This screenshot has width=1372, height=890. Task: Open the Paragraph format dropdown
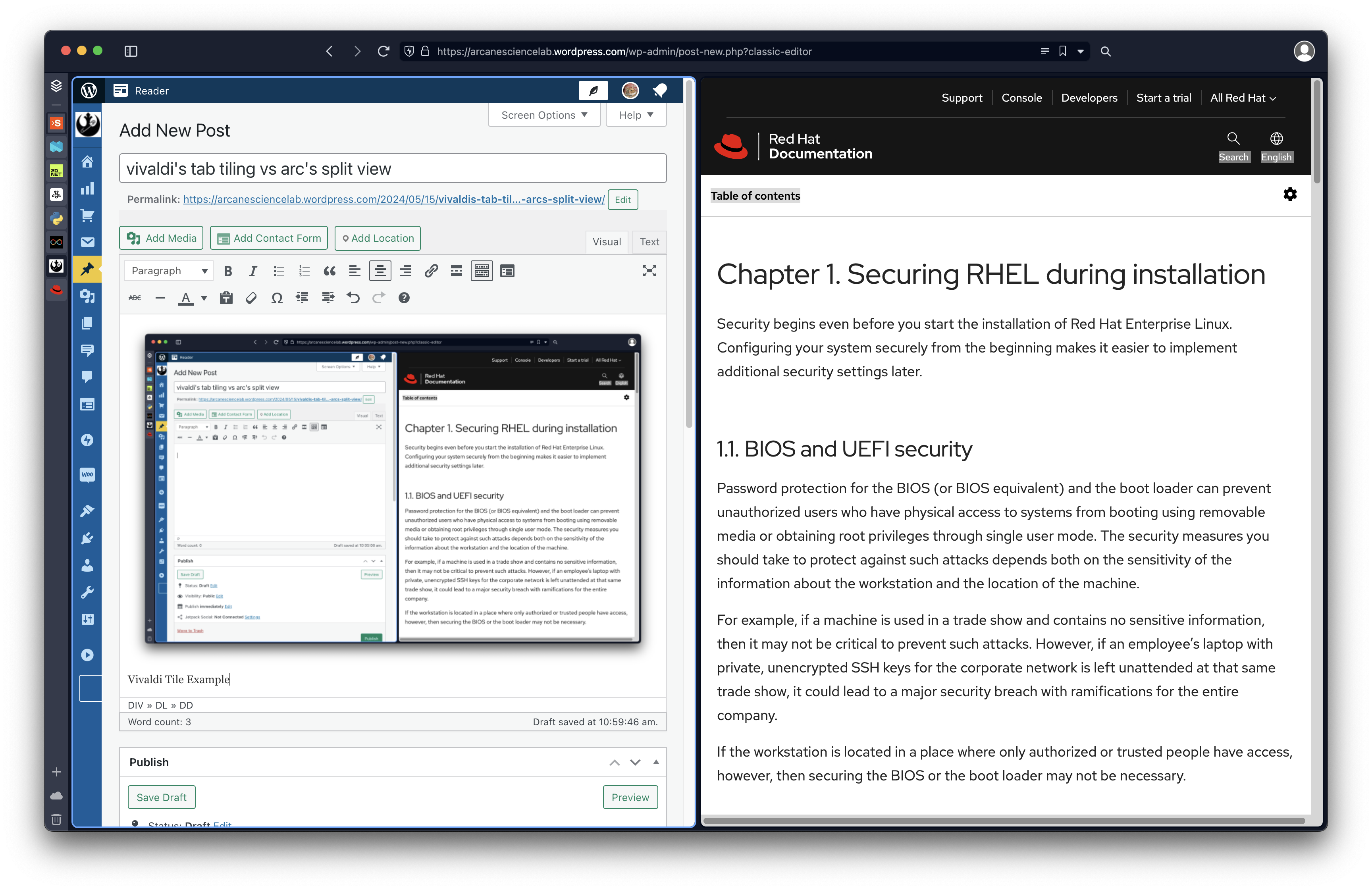(168, 271)
